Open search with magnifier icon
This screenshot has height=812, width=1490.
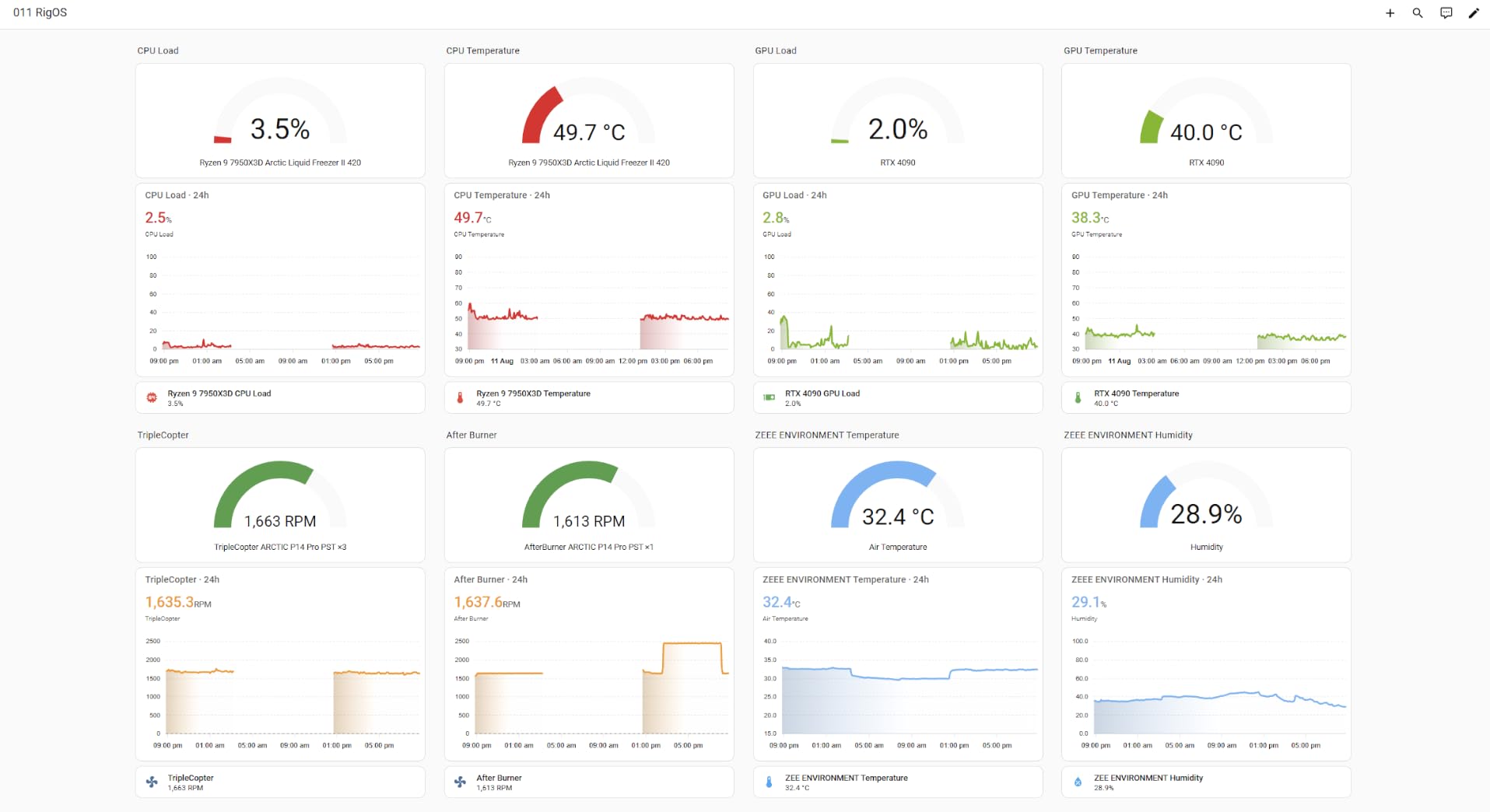pos(1418,13)
